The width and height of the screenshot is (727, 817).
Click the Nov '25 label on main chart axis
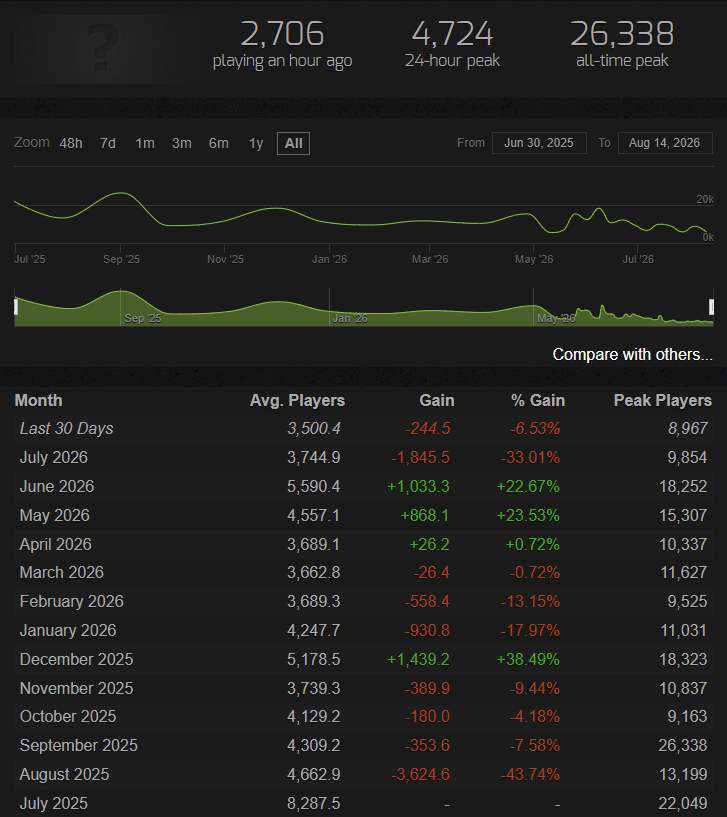225,259
